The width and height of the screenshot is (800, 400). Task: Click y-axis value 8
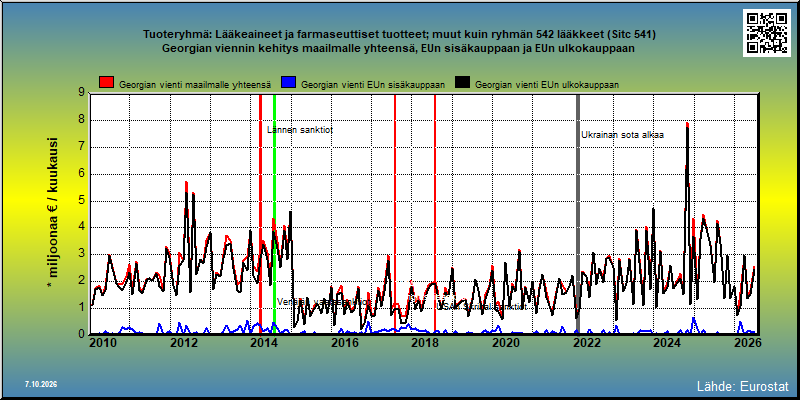coord(81,120)
